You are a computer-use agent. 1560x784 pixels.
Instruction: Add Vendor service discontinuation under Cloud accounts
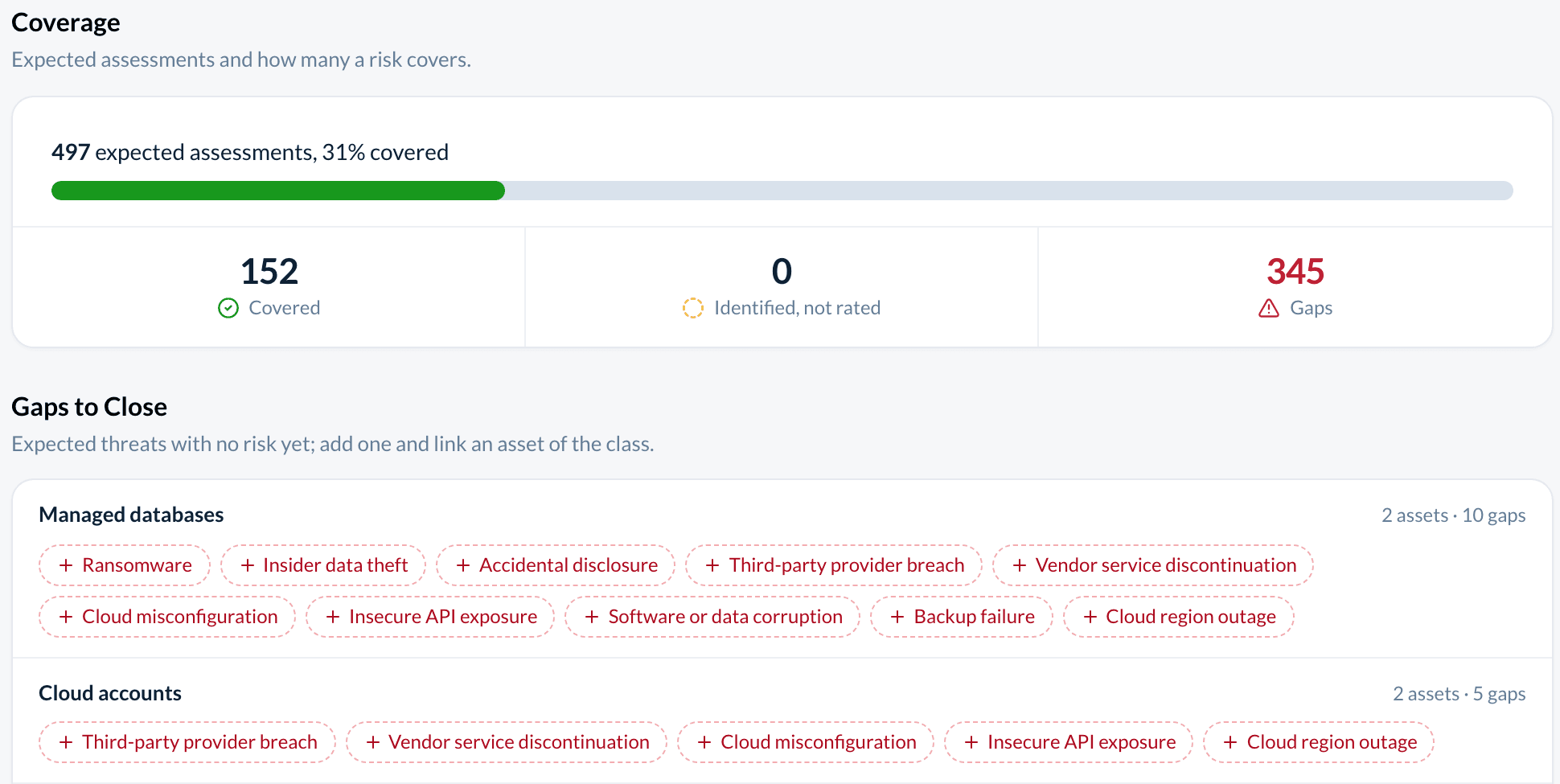[x=507, y=742]
